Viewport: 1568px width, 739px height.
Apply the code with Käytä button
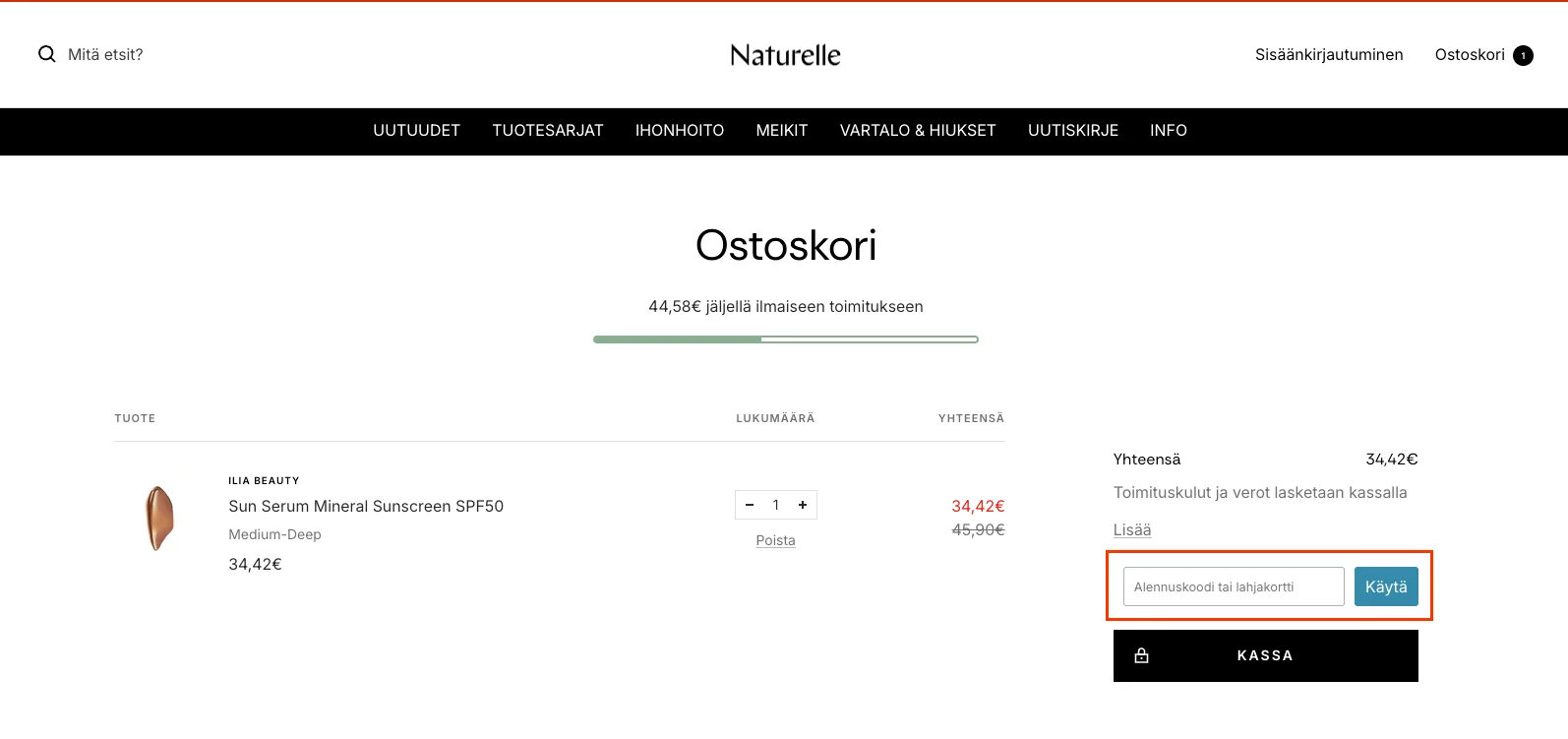pos(1386,586)
